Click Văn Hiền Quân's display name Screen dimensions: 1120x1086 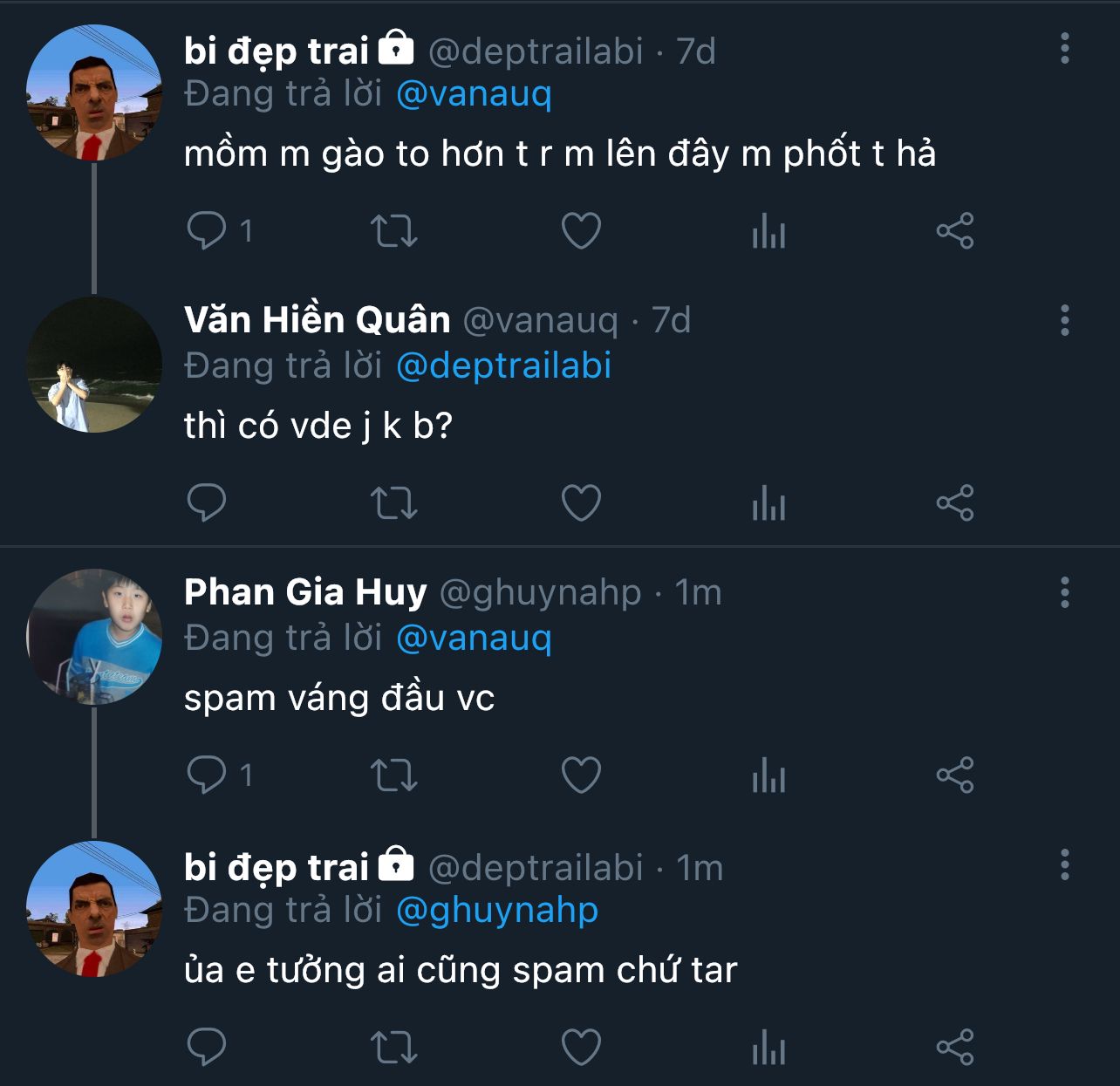pos(317,320)
